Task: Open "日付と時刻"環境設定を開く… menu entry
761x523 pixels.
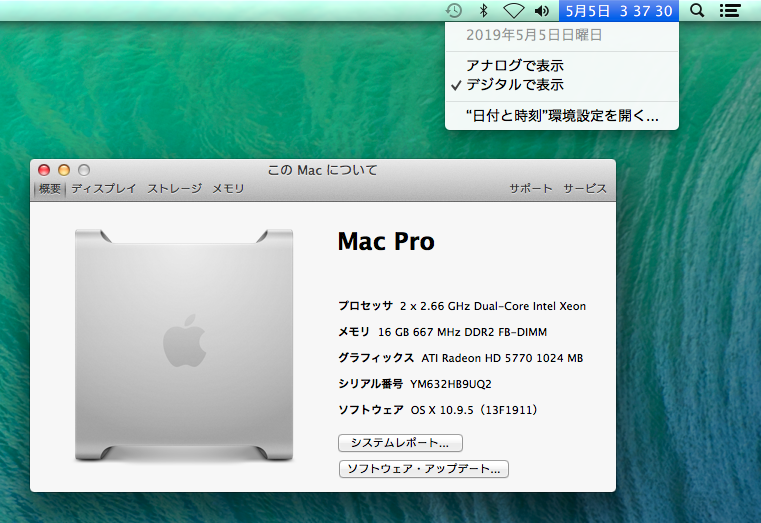Action: (562, 115)
